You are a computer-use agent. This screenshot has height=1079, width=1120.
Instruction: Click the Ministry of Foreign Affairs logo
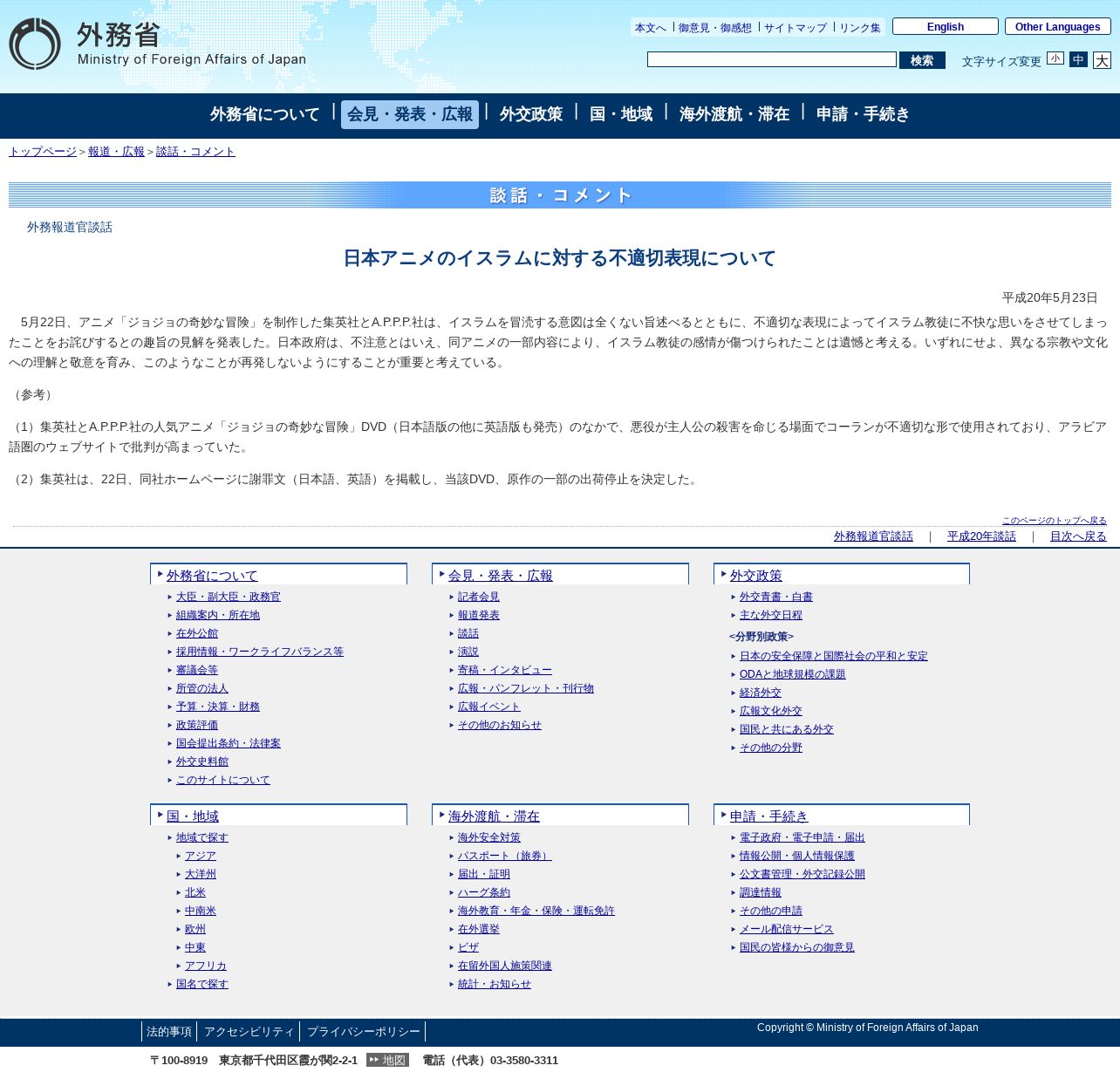pos(158,44)
